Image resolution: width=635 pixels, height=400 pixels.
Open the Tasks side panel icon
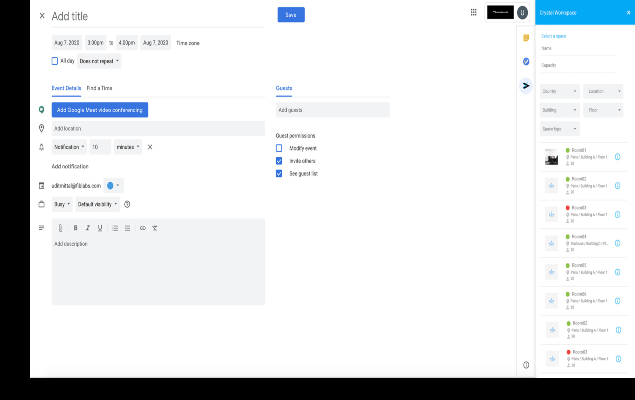pyautogui.click(x=526, y=62)
